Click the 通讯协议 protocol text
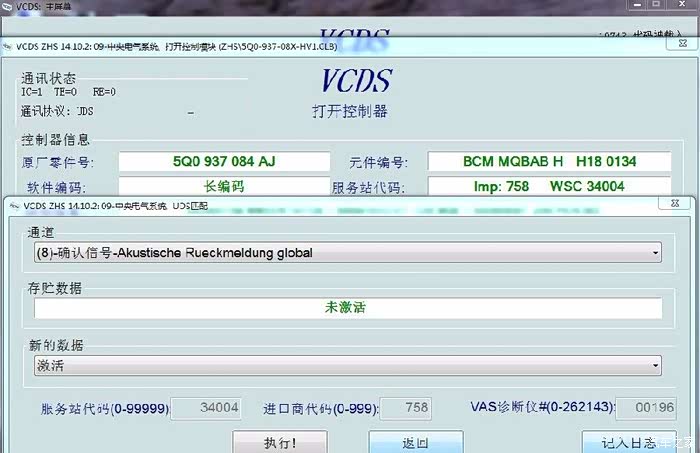The width and height of the screenshot is (700, 453). point(57,111)
